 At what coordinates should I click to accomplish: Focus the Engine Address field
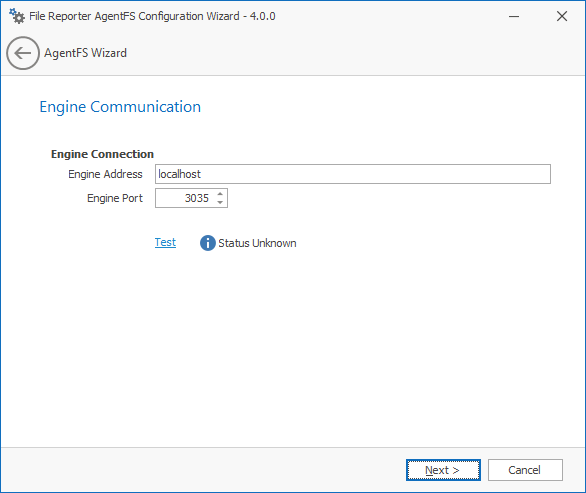(353, 174)
